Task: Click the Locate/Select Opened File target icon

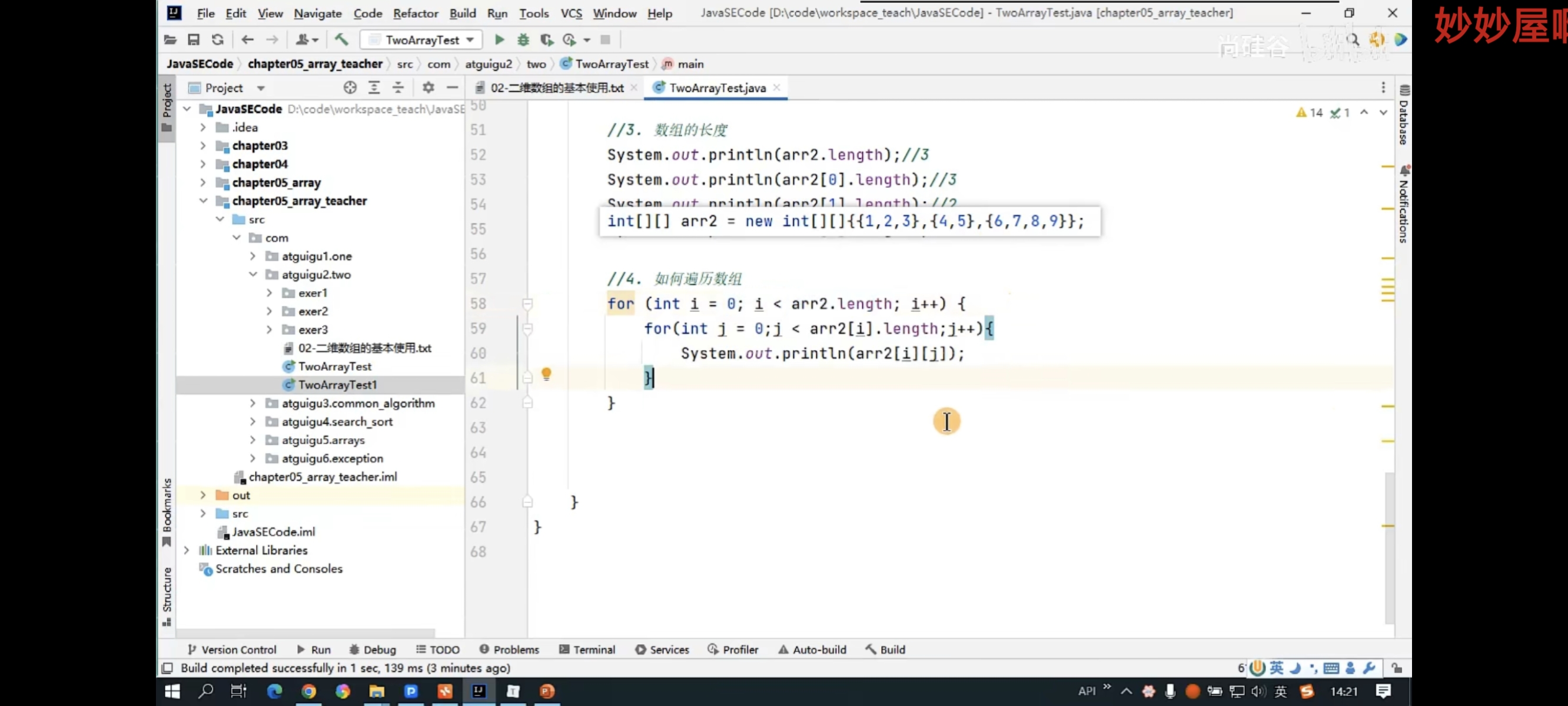Action: point(350,88)
